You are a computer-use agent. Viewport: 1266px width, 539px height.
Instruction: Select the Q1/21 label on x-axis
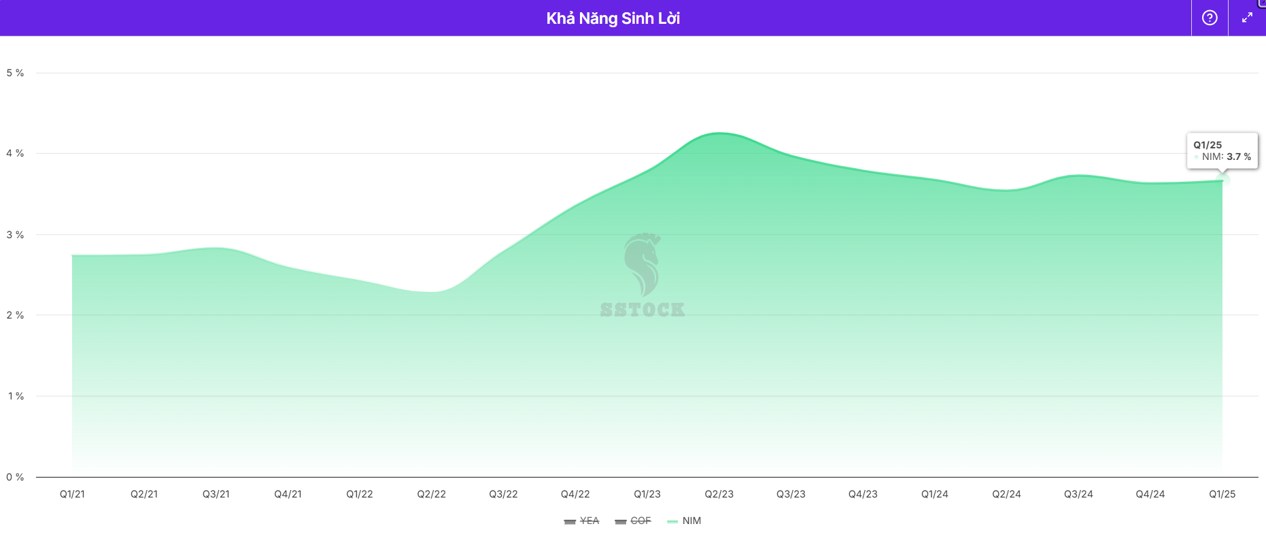[72, 494]
